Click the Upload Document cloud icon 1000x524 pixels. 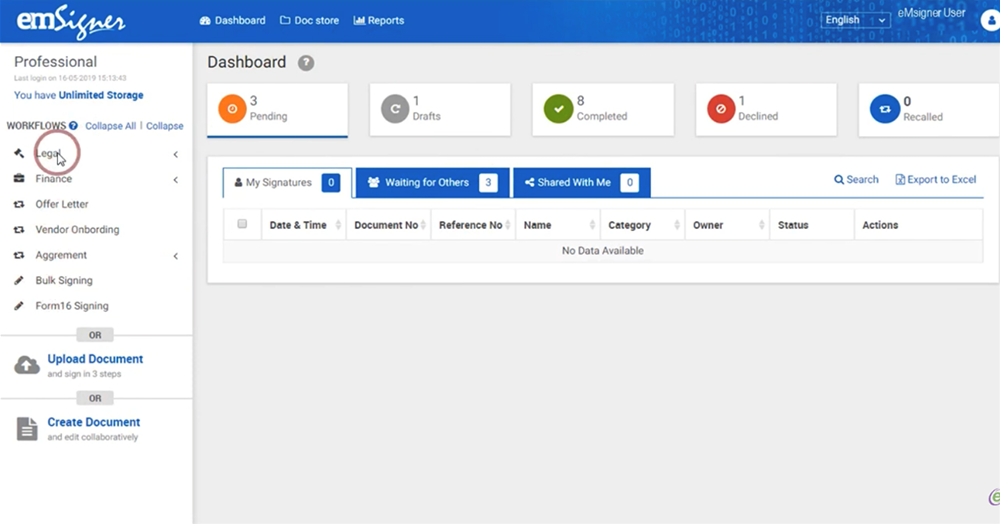tap(27, 366)
